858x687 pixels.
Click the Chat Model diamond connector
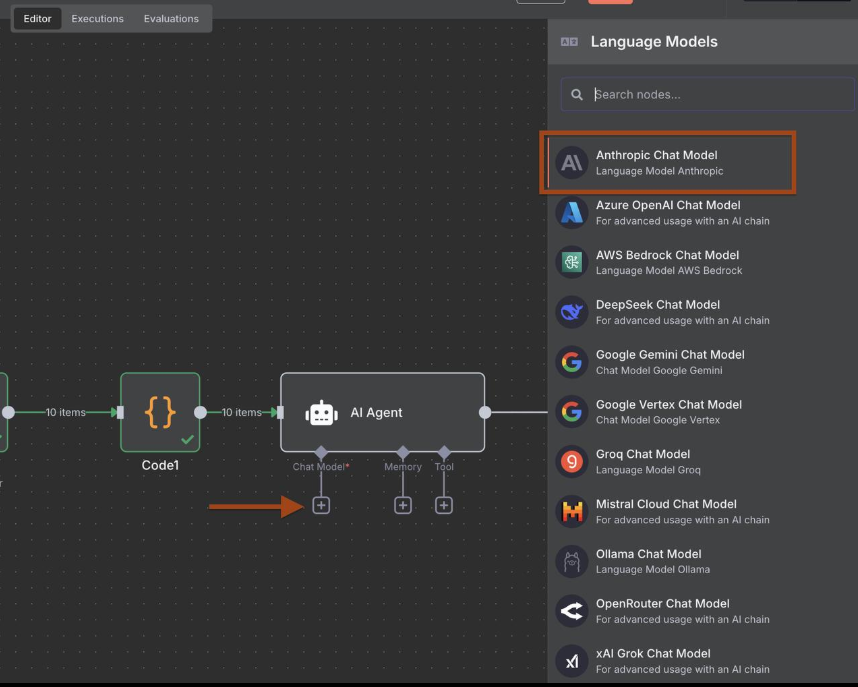[x=321, y=452]
